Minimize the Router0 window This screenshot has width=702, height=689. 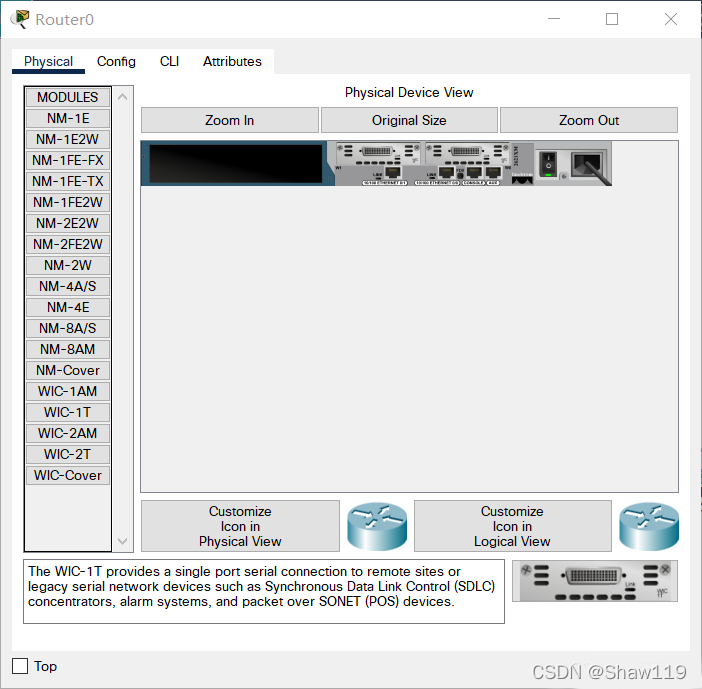(554, 19)
